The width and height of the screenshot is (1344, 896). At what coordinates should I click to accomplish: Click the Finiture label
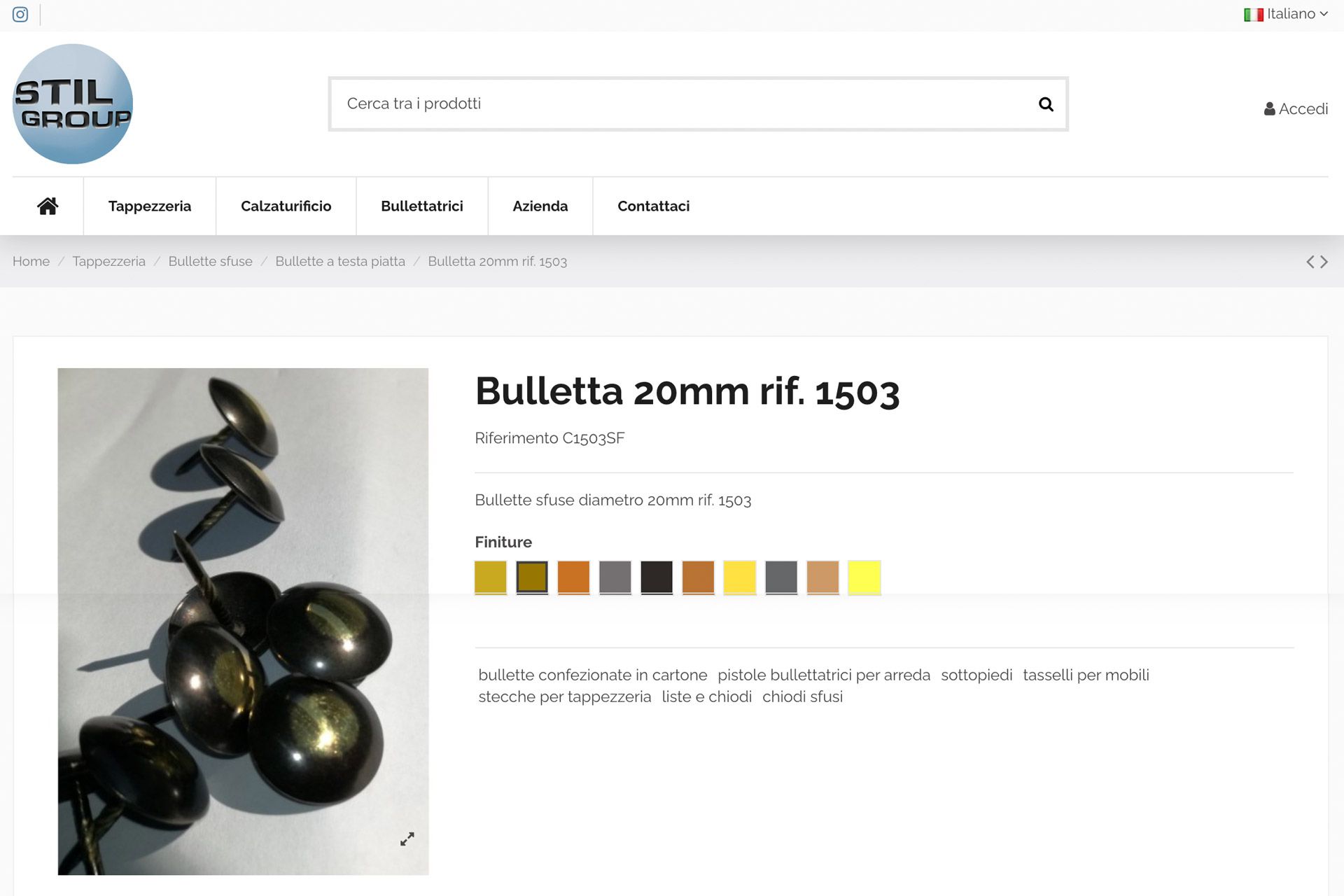pos(503,542)
